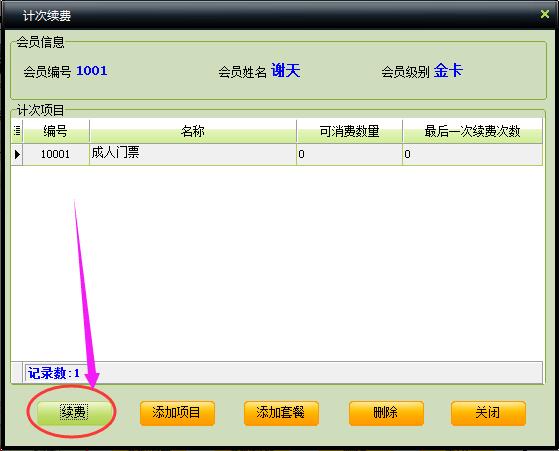This screenshot has width=559, height=451.
Task: Sort by the 名称 column header
Action: (x=193, y=131)
